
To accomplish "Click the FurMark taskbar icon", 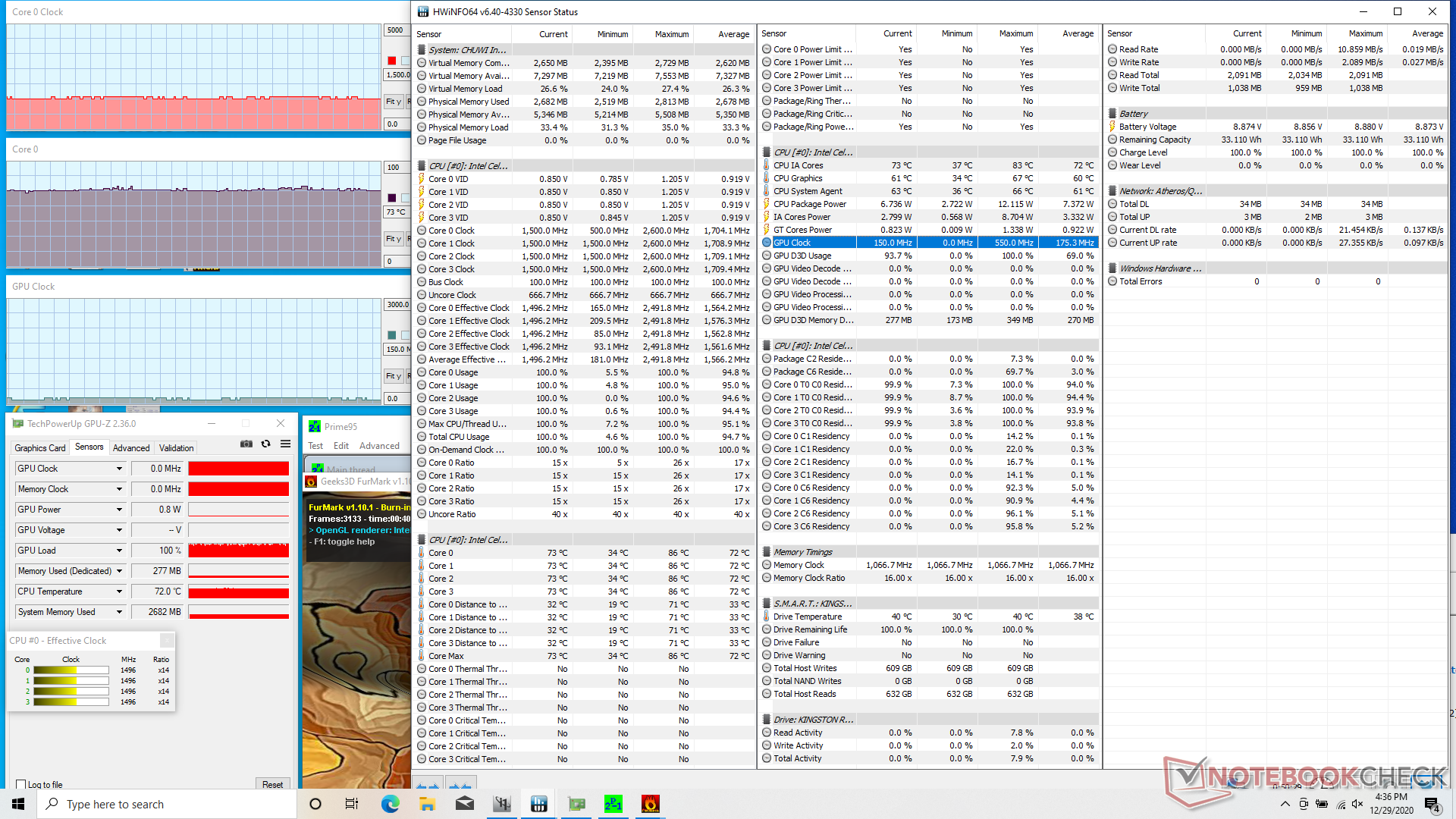I will click(650, 804).
